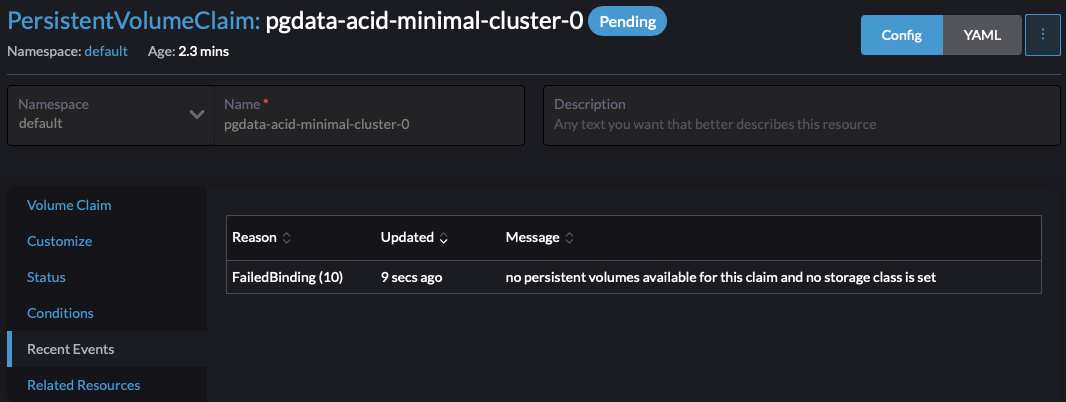The width and height of the screenshot is (1066, 402).
Task: Click the Name input field
Action: (369, 115)
